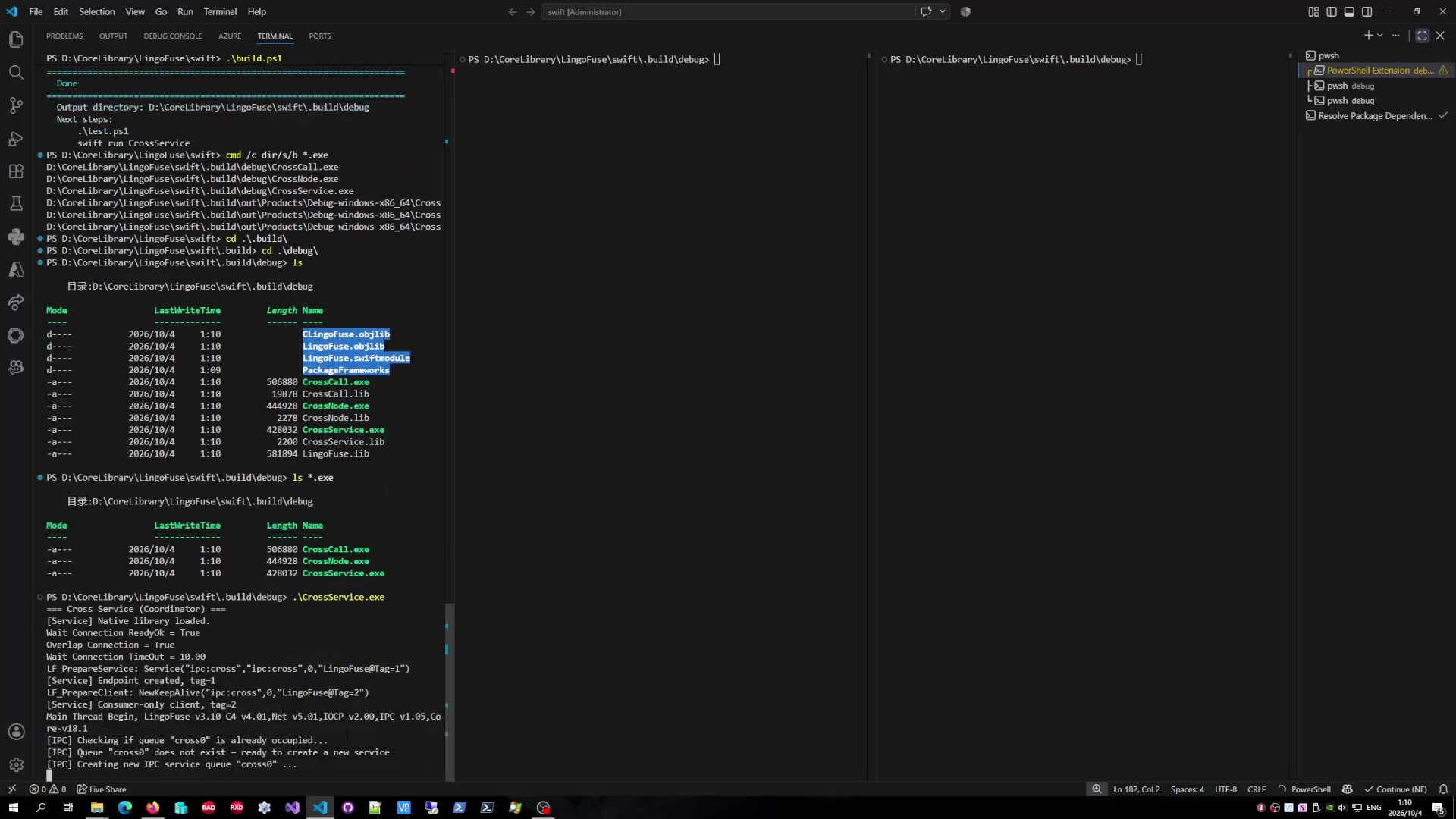Open the terminal panel more actions menu
Viewport: 1456px width, 819px height.
pyautogui.click(x=1395, y=36)
